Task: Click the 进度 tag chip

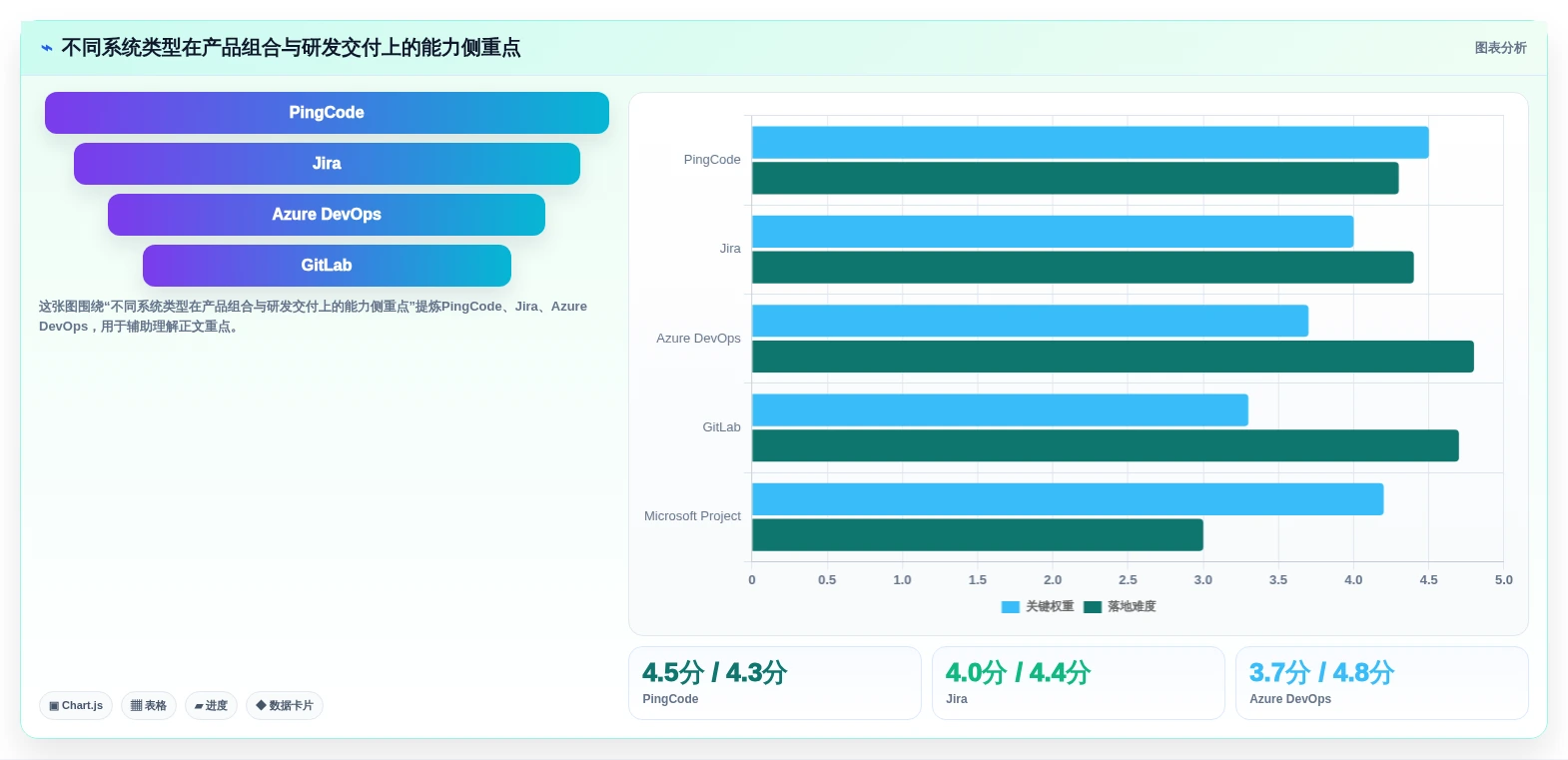Action: pyautogui.click(x=211, y=705)
